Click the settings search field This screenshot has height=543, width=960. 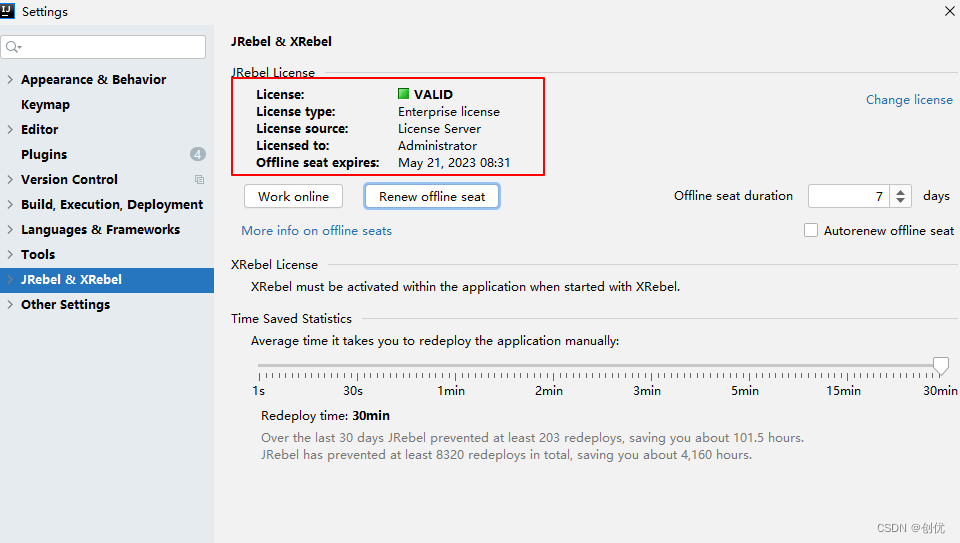point(103,47)
